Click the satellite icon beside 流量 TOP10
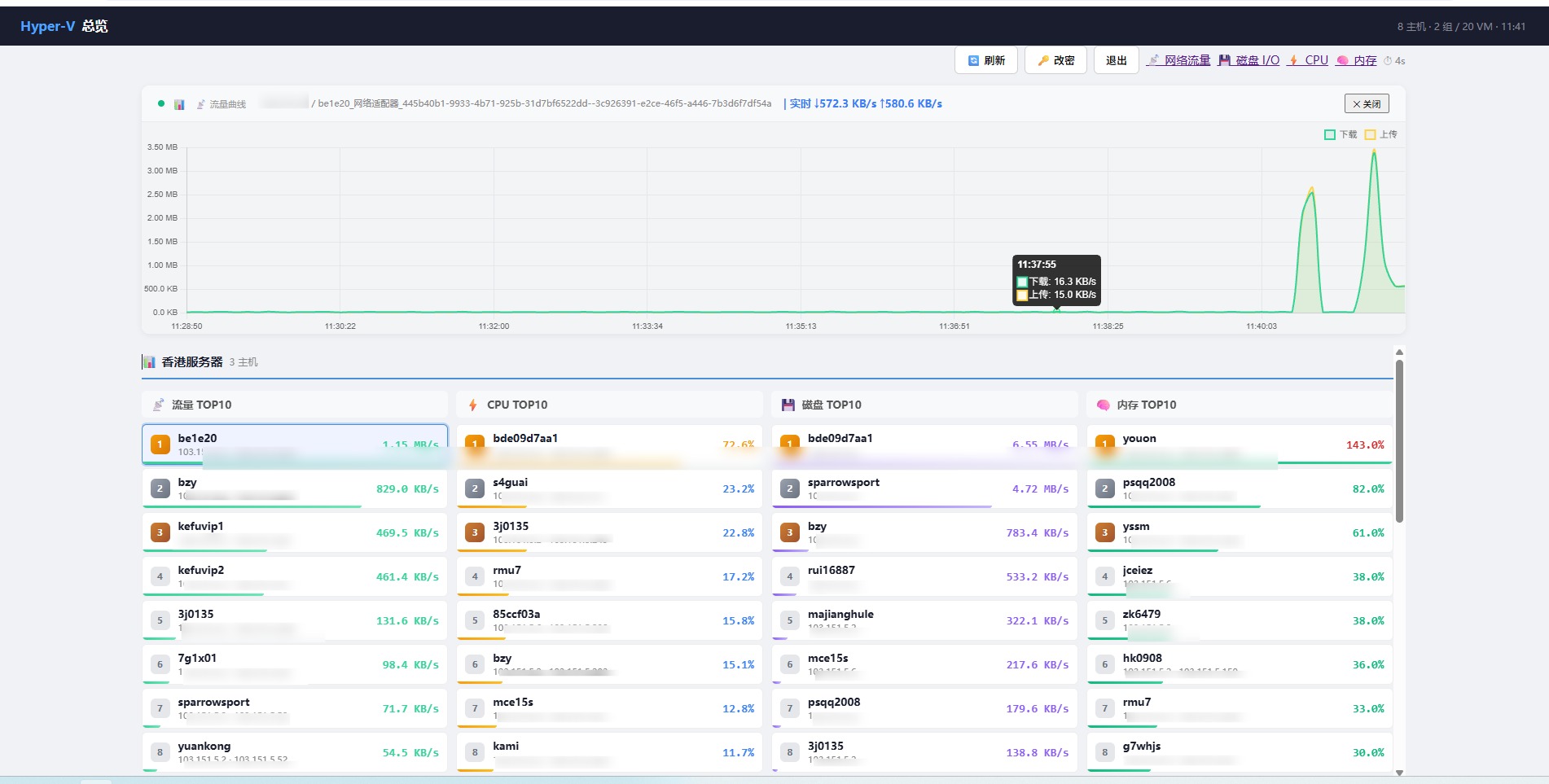Viewport: 1549px width, 784px height. click(159, 405)
